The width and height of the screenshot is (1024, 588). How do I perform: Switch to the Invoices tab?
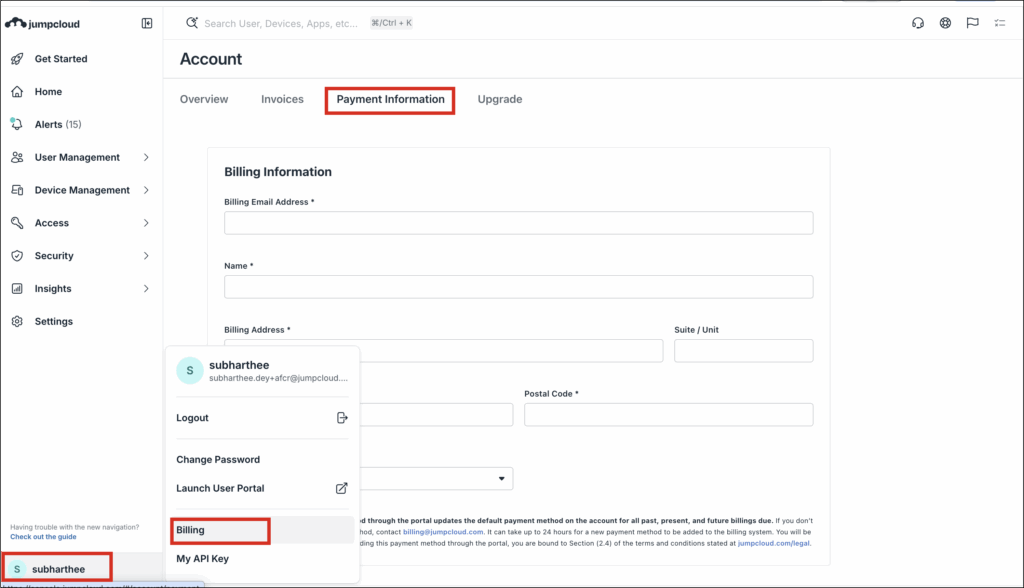(282, 100)
